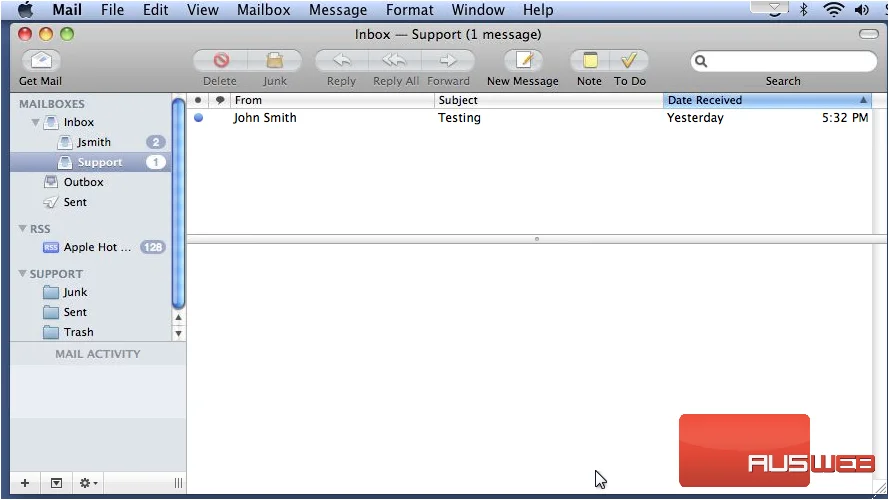Toggle Date Received sort order arrow

coord(863,100)
